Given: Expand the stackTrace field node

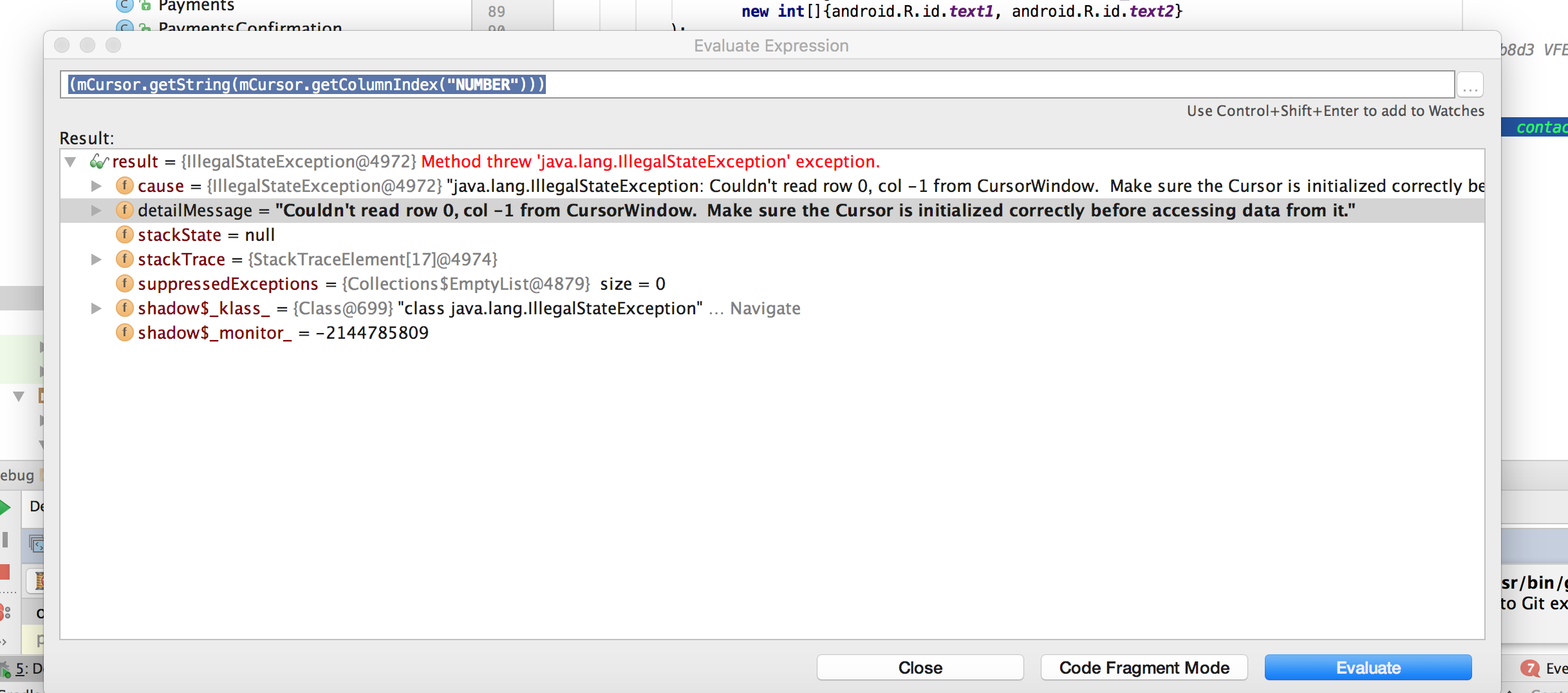Looking at the screenshot, I should (96, 260).
